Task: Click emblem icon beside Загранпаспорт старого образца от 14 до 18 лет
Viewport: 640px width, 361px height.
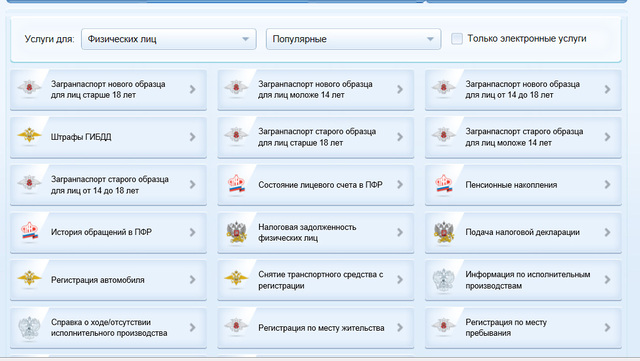Action: pyautogui.click(x=29, y=183)
